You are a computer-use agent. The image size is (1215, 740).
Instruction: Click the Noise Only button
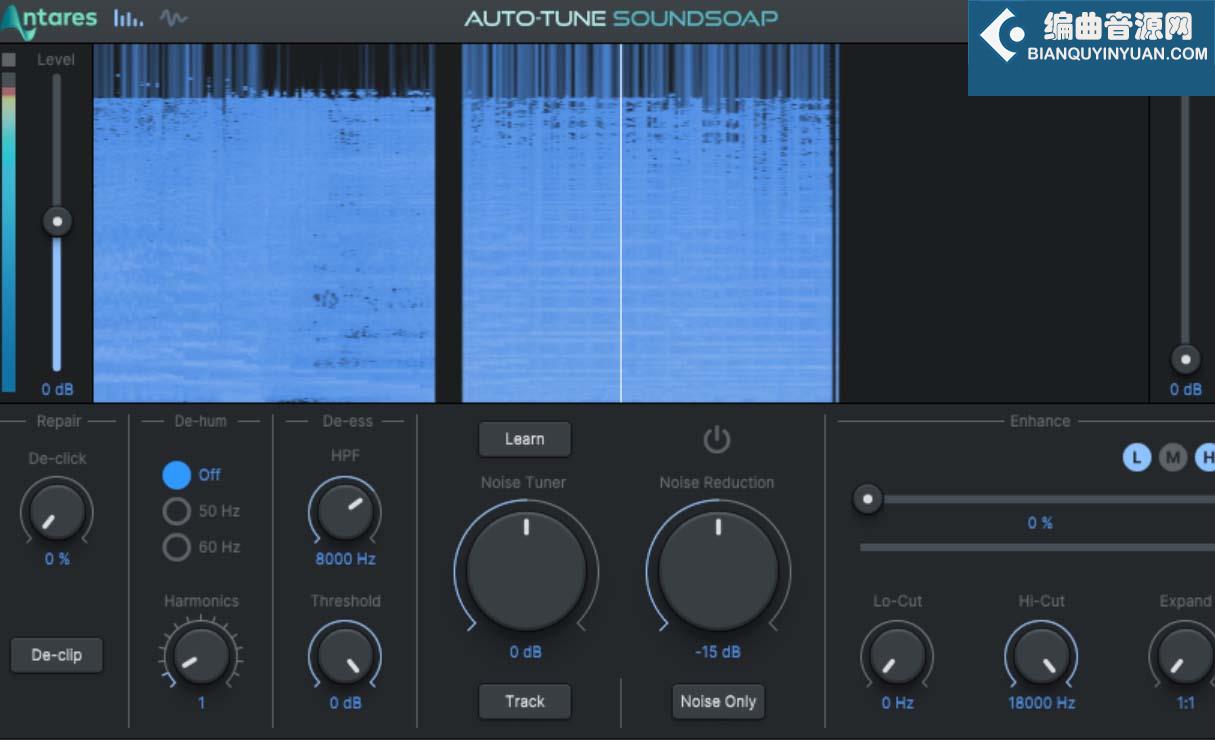click(718, 701)
